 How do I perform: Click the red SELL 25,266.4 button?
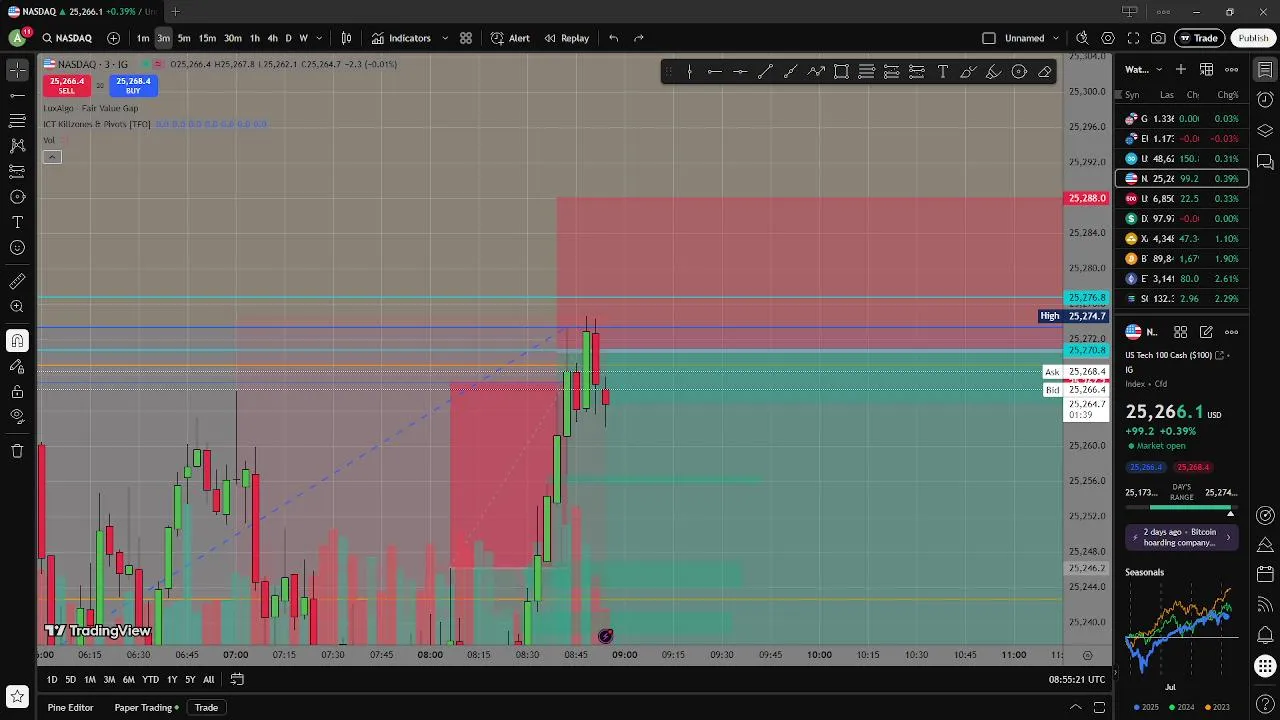click(66, 86)
